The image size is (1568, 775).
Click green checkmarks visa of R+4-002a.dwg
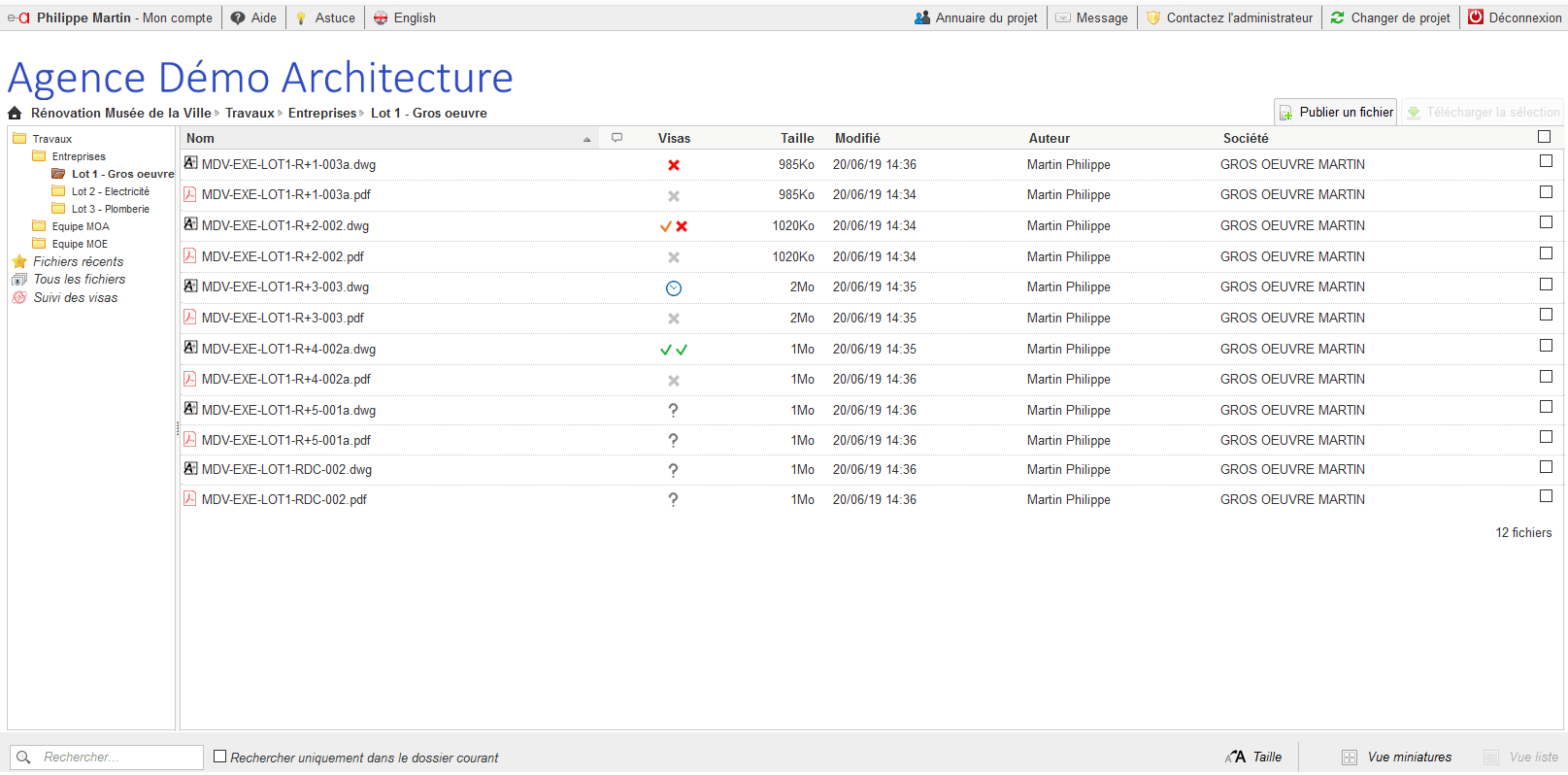point(674,350)
